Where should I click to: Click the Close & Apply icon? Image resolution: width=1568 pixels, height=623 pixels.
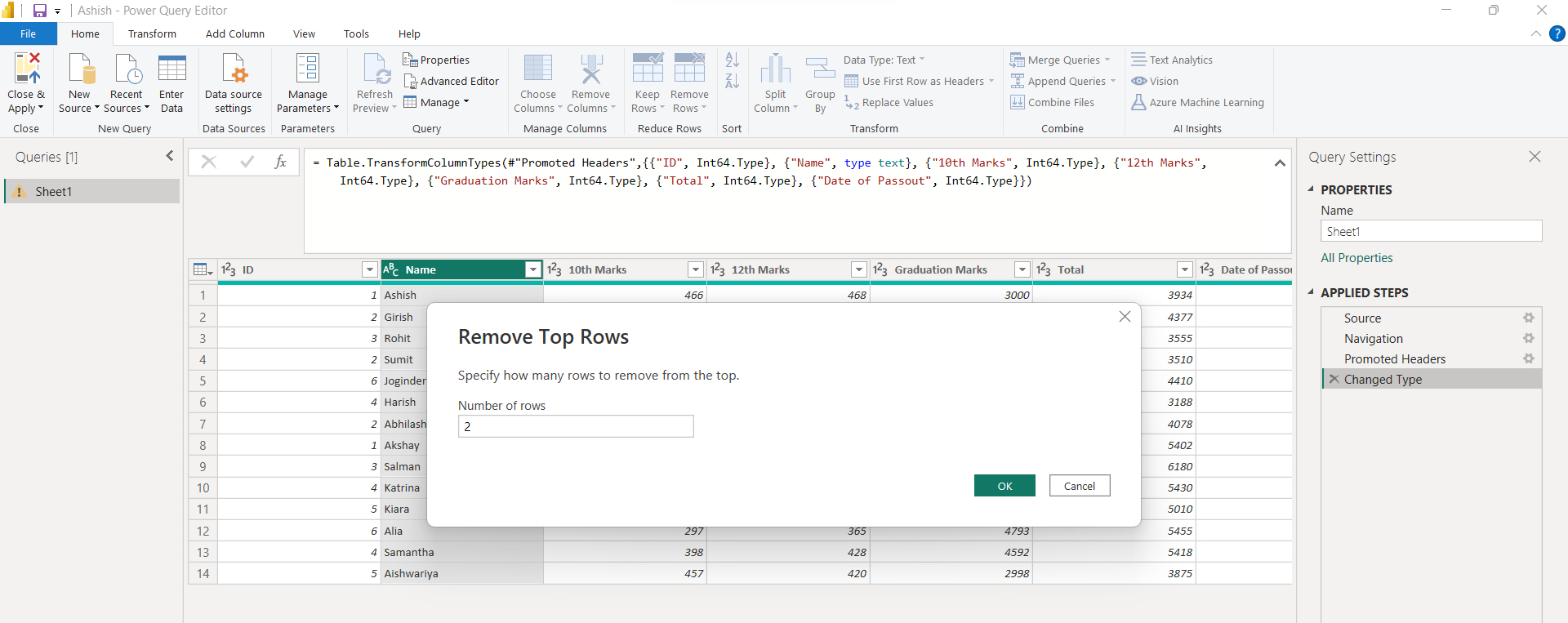click(x=27, y=69)
